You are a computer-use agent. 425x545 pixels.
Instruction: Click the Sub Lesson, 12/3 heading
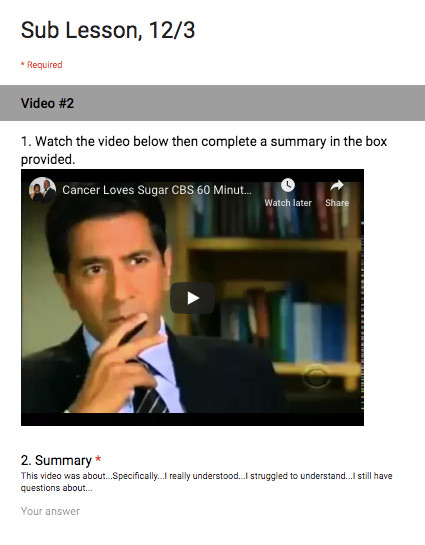[108, 30]
